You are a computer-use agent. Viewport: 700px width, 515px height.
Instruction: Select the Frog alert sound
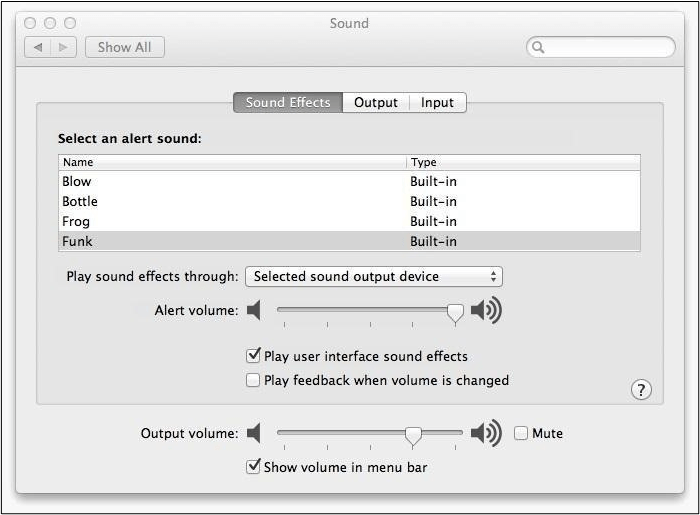pyautogui.click(x=350, y=221)
